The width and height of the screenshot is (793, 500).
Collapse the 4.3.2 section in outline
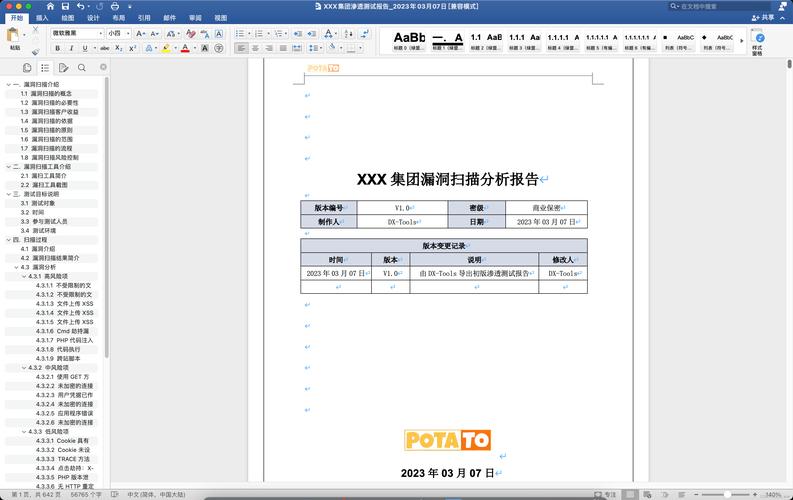coord(24,368)
